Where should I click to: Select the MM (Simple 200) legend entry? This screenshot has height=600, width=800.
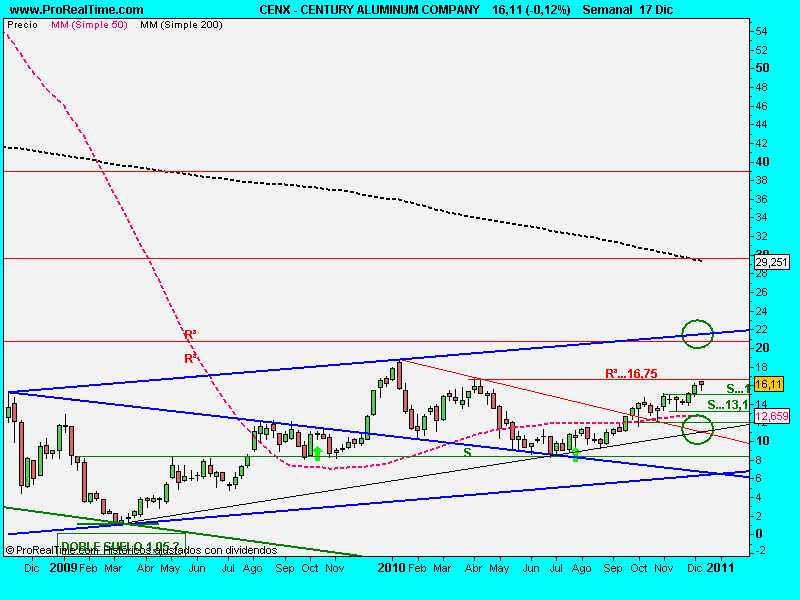pyautogui.click(x=182, y=25)
